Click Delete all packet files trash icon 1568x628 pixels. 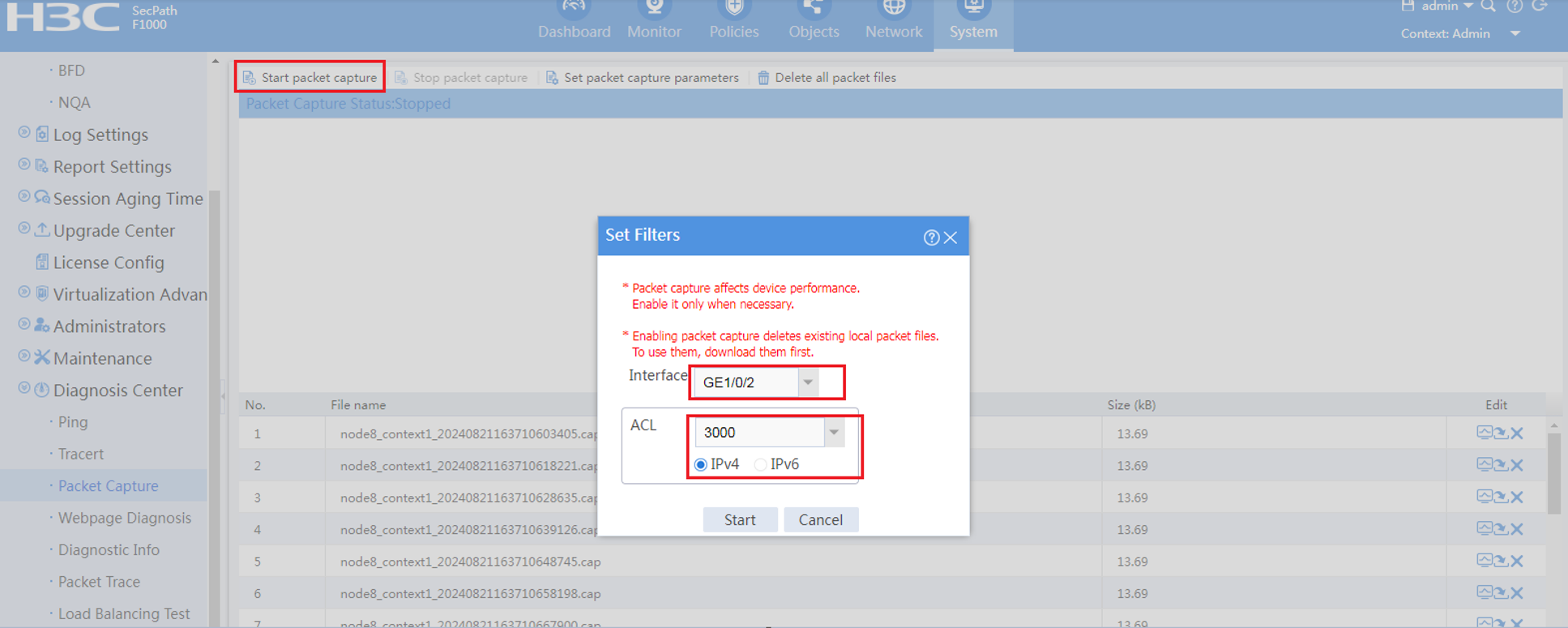point(763,78)
